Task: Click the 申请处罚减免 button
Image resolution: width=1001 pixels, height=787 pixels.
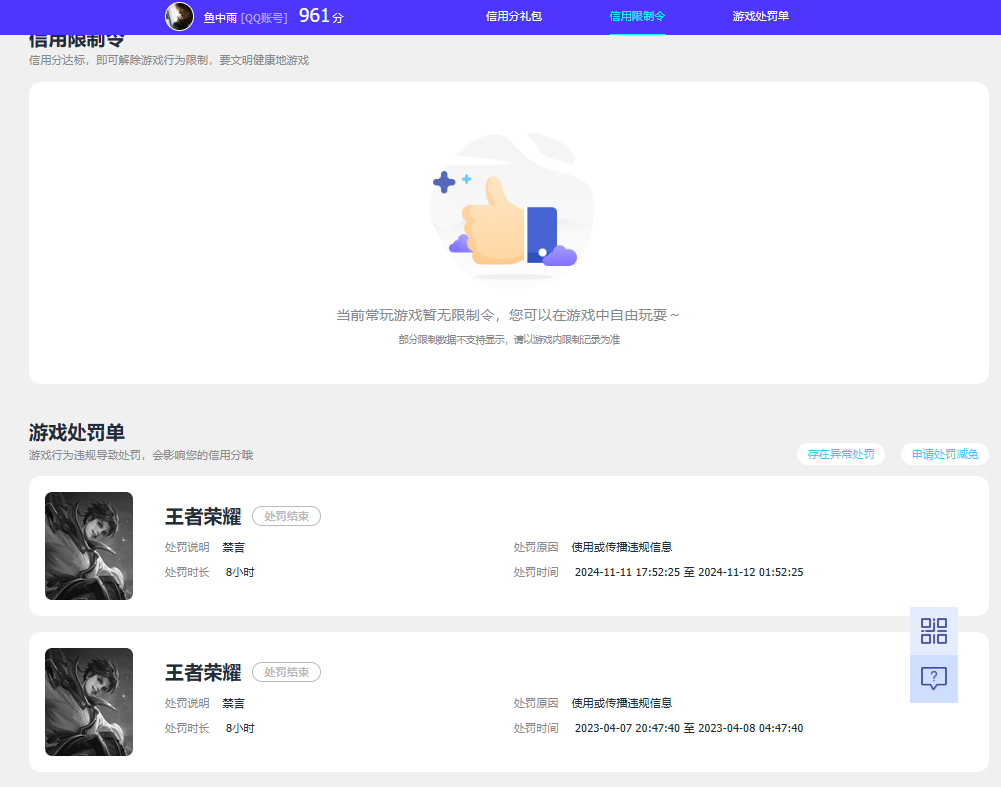Action: click(945, 454)
